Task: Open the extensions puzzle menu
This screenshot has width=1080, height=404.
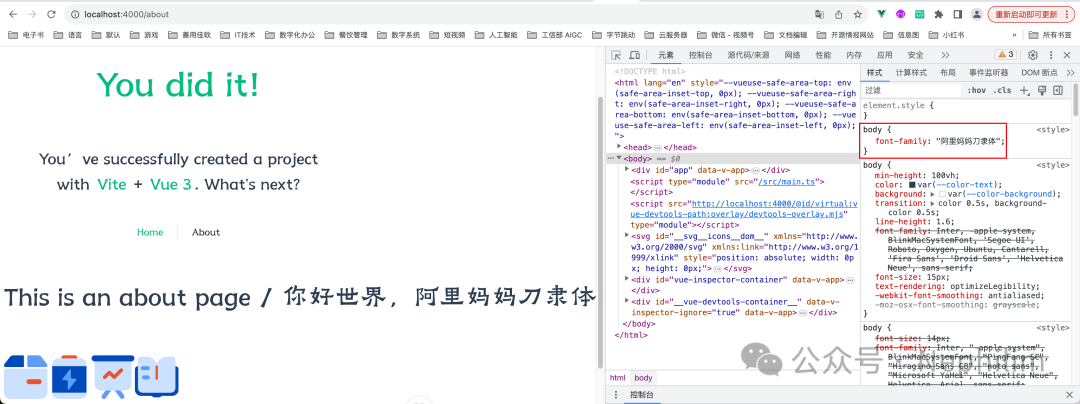Action: 938,14
